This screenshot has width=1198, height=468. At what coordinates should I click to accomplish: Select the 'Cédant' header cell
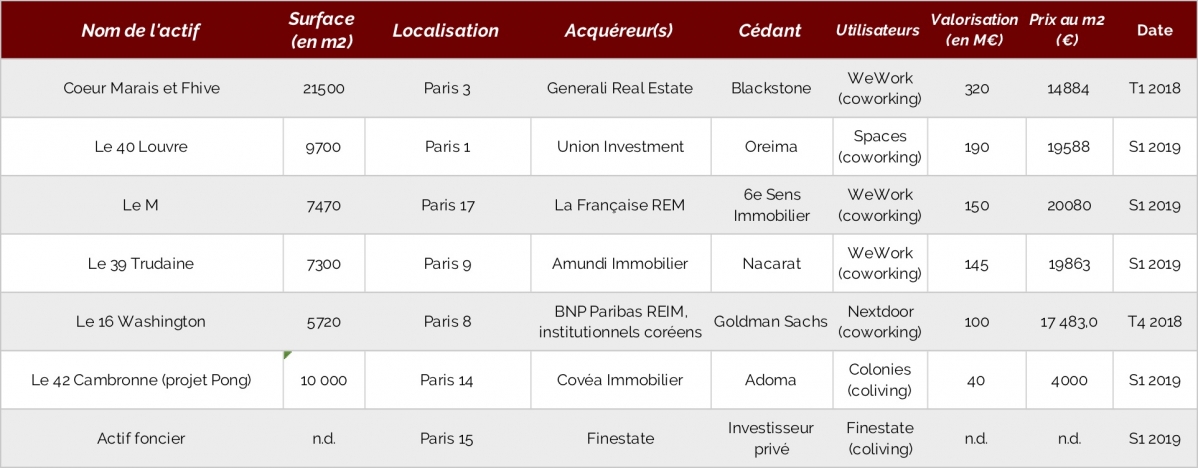[x=770, y=31]
